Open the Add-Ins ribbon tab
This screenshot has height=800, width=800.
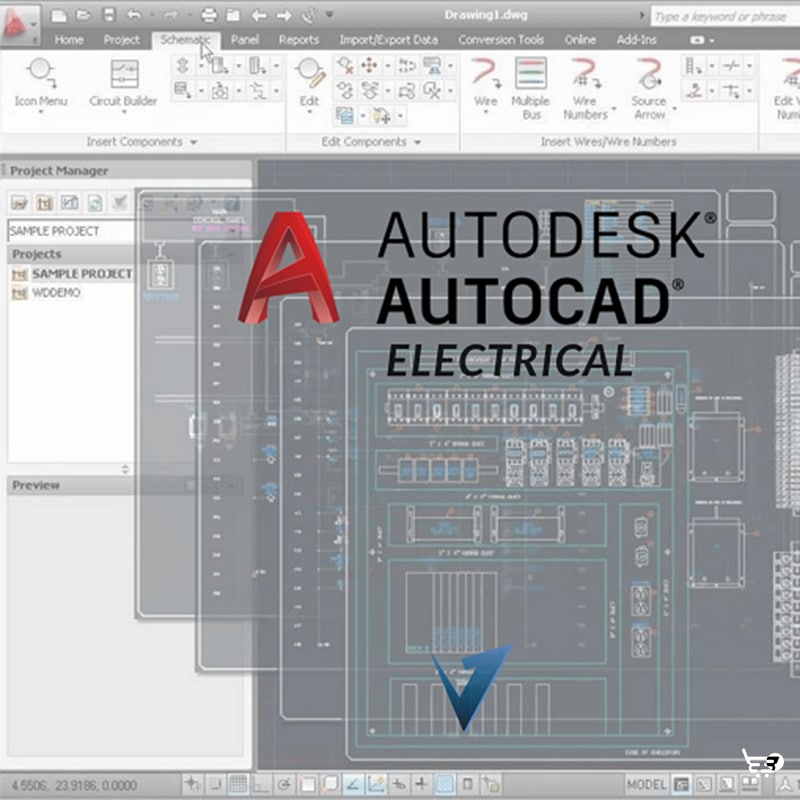point(637,40)
